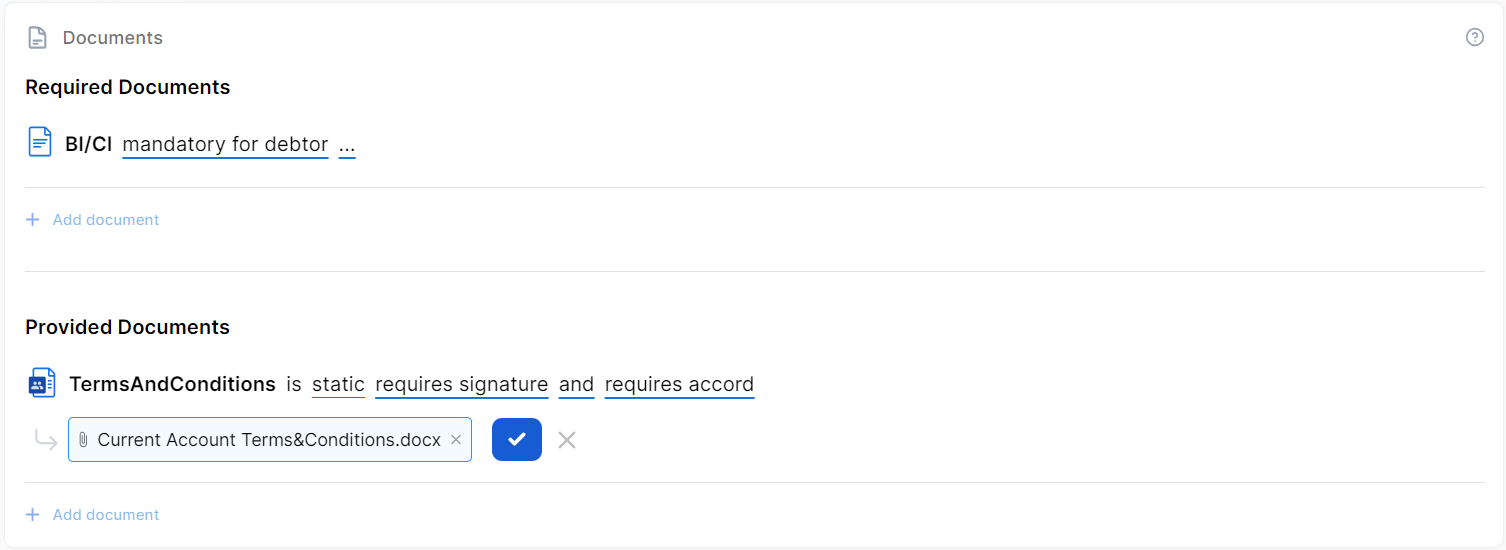The height and width of the screenshot is (550, 1506).
Task: Confirm attachment with blue checkmark button
Action: [x=516, y=440]
